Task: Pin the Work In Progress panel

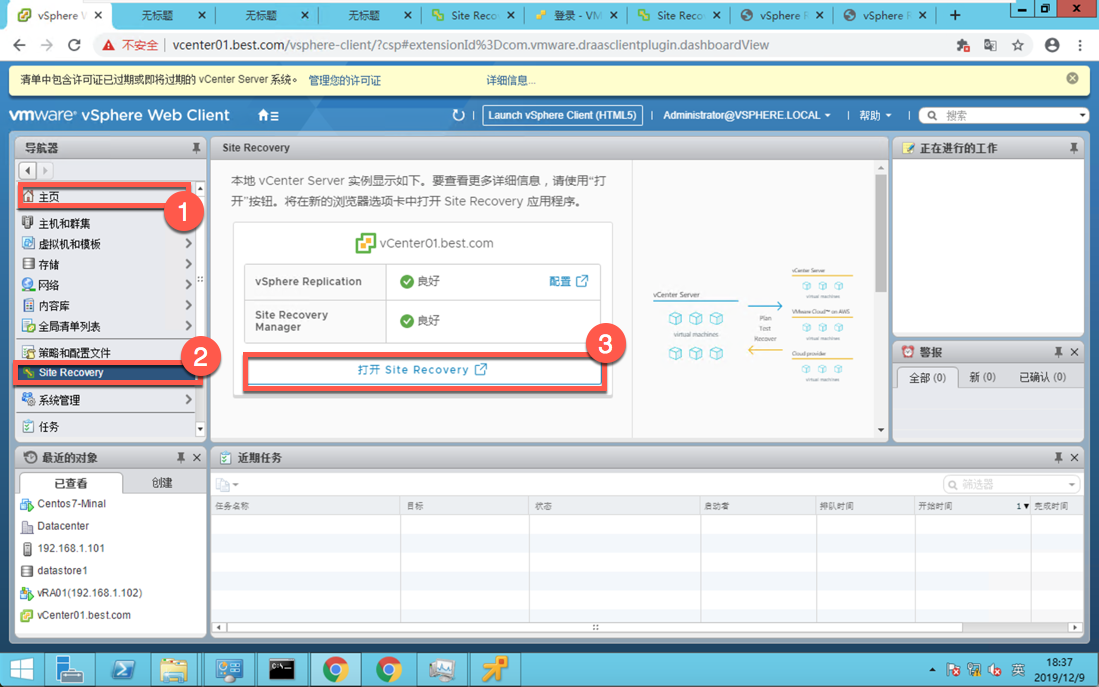Action: (1073, 148)
